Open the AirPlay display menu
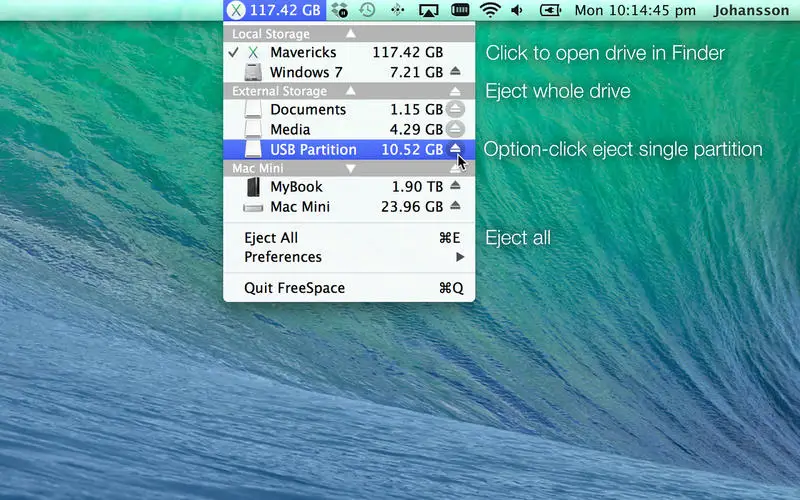The width and height of the screenshot is (800, 500). pyautogui.click(x=429, y=10)
